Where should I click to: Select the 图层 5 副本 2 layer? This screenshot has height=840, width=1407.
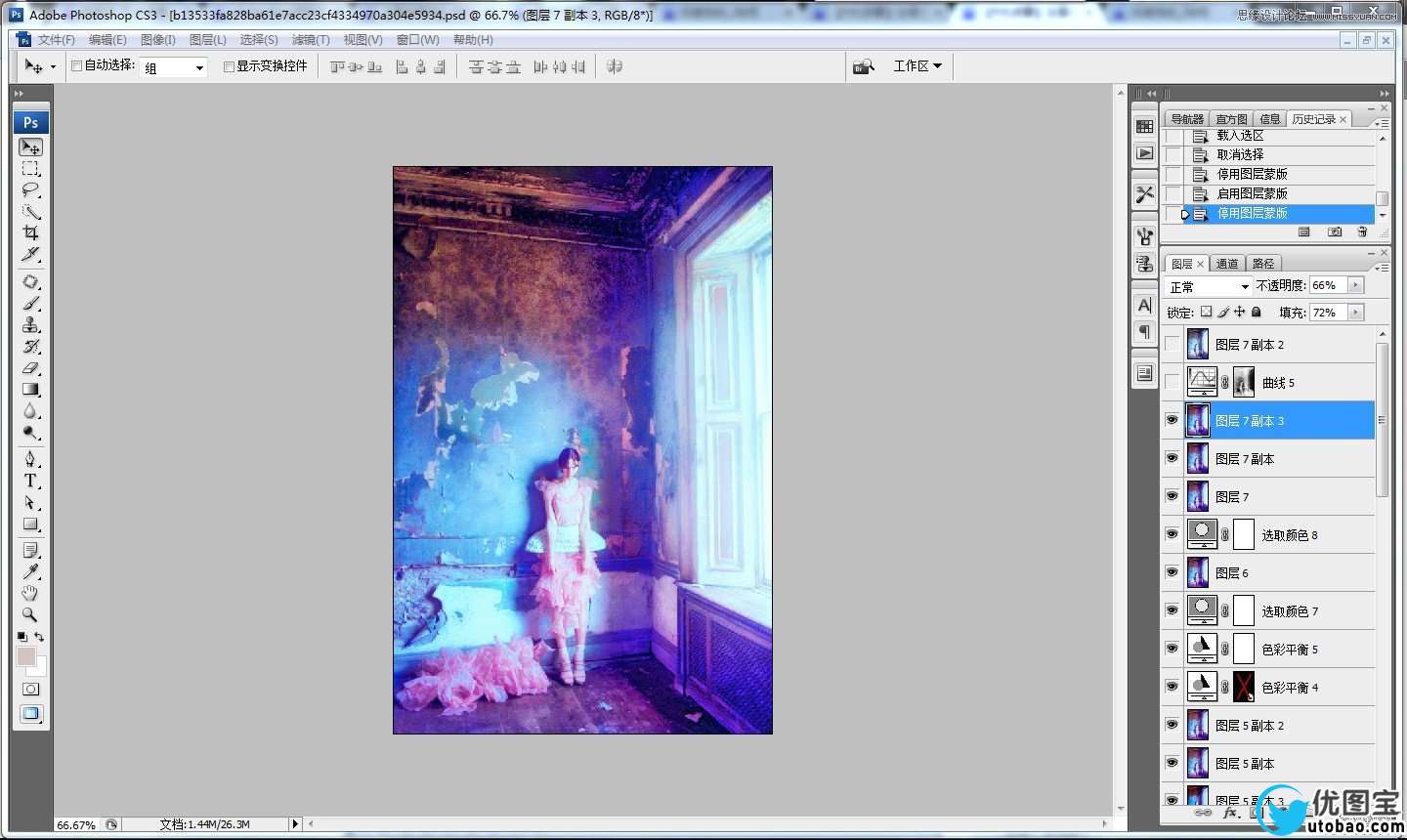pos(1279,725)
